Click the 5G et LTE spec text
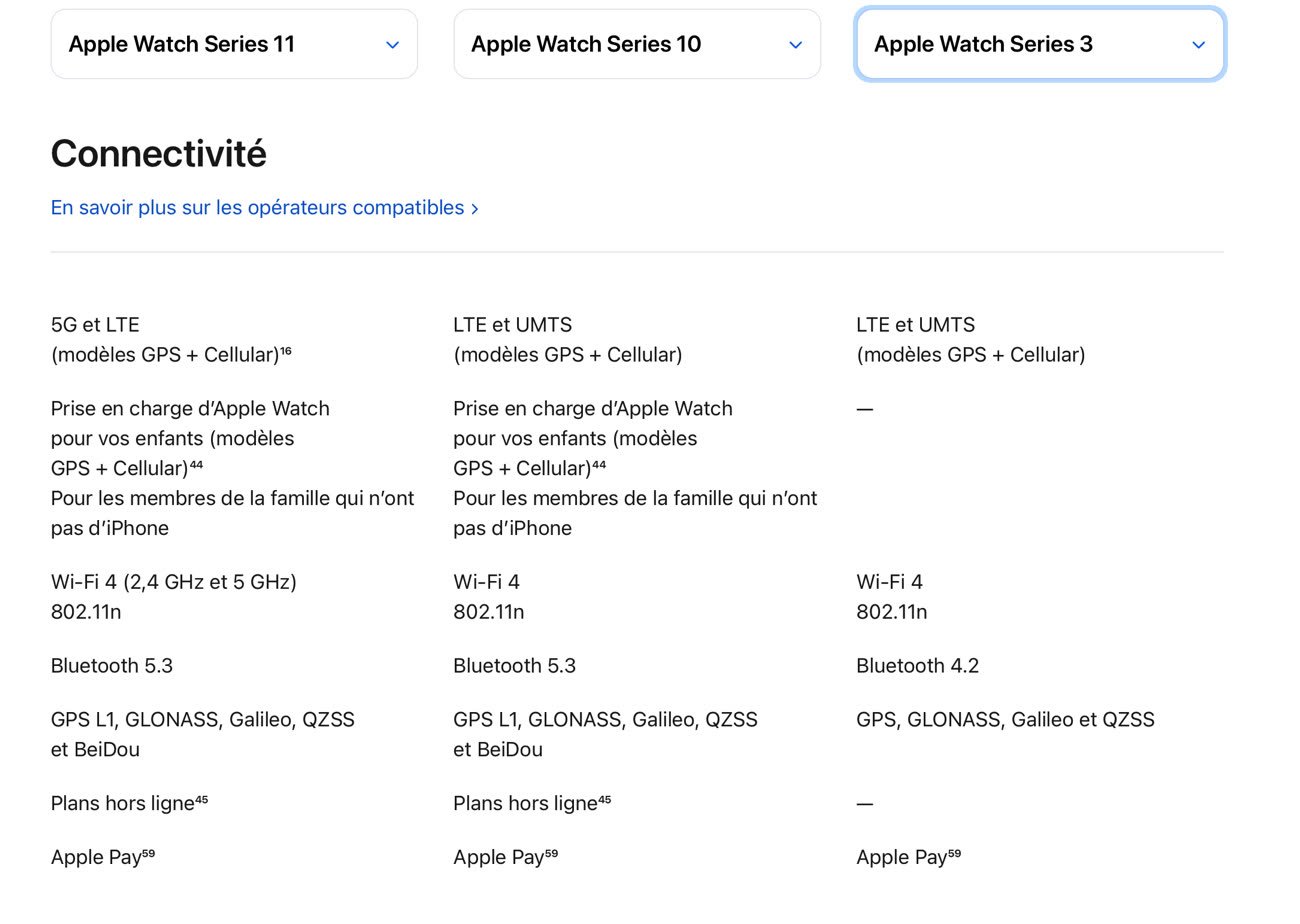This screenshot has height=924, width=1300. (95, 325)
